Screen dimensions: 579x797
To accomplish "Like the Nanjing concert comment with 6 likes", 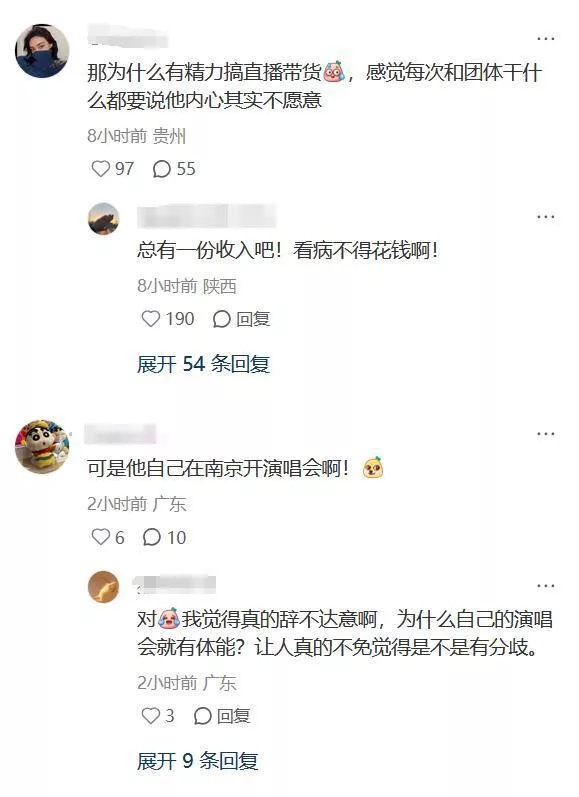I will pos(101,537).
